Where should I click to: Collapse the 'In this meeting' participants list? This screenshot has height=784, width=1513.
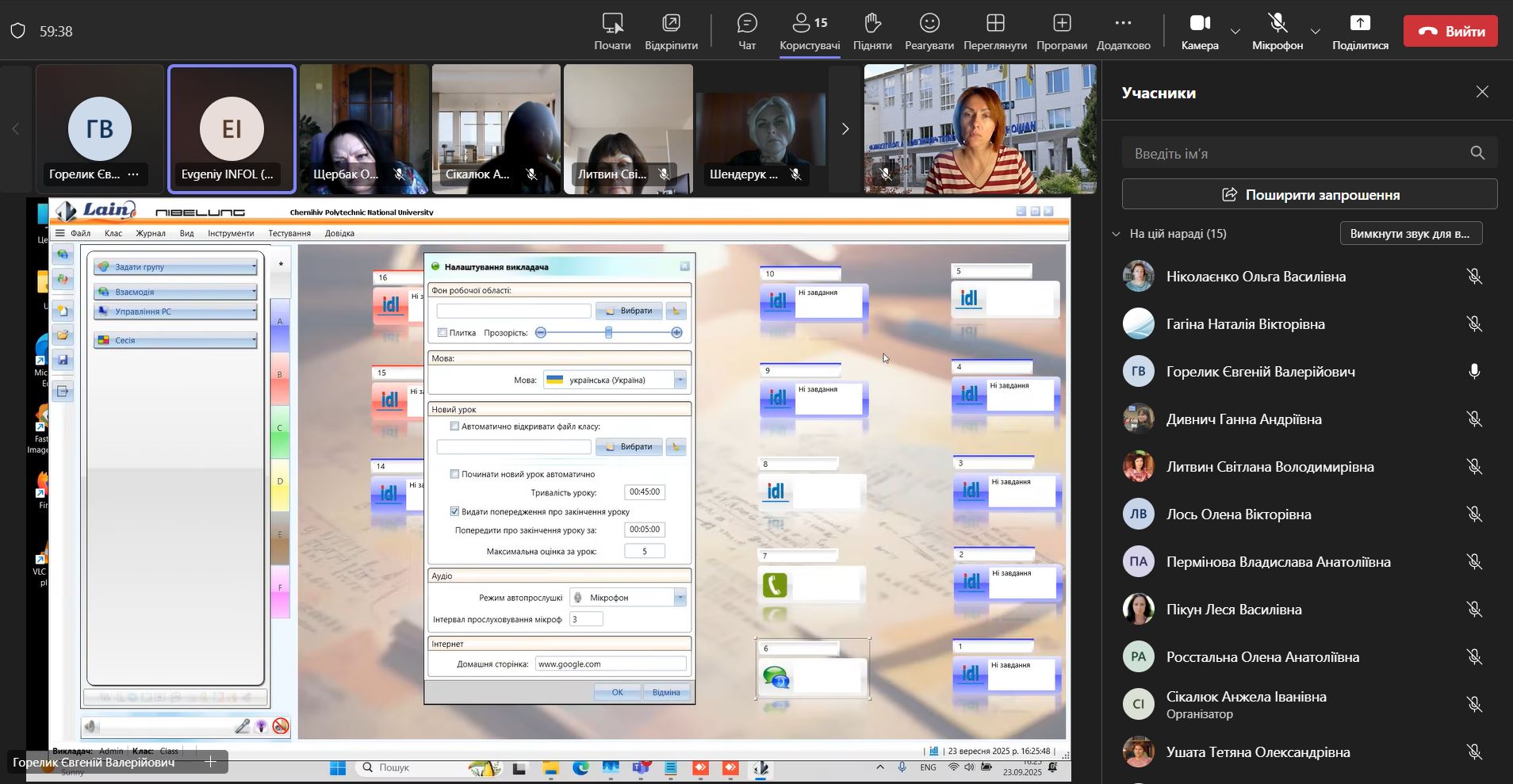[x=1117, y=234]
